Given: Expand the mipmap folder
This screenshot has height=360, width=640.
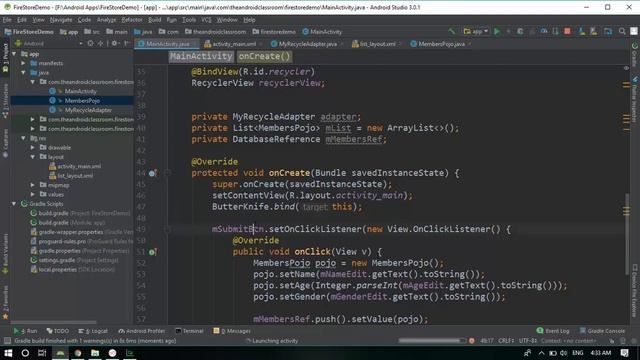Looking at the screenshot, I should tap(33, 185).
